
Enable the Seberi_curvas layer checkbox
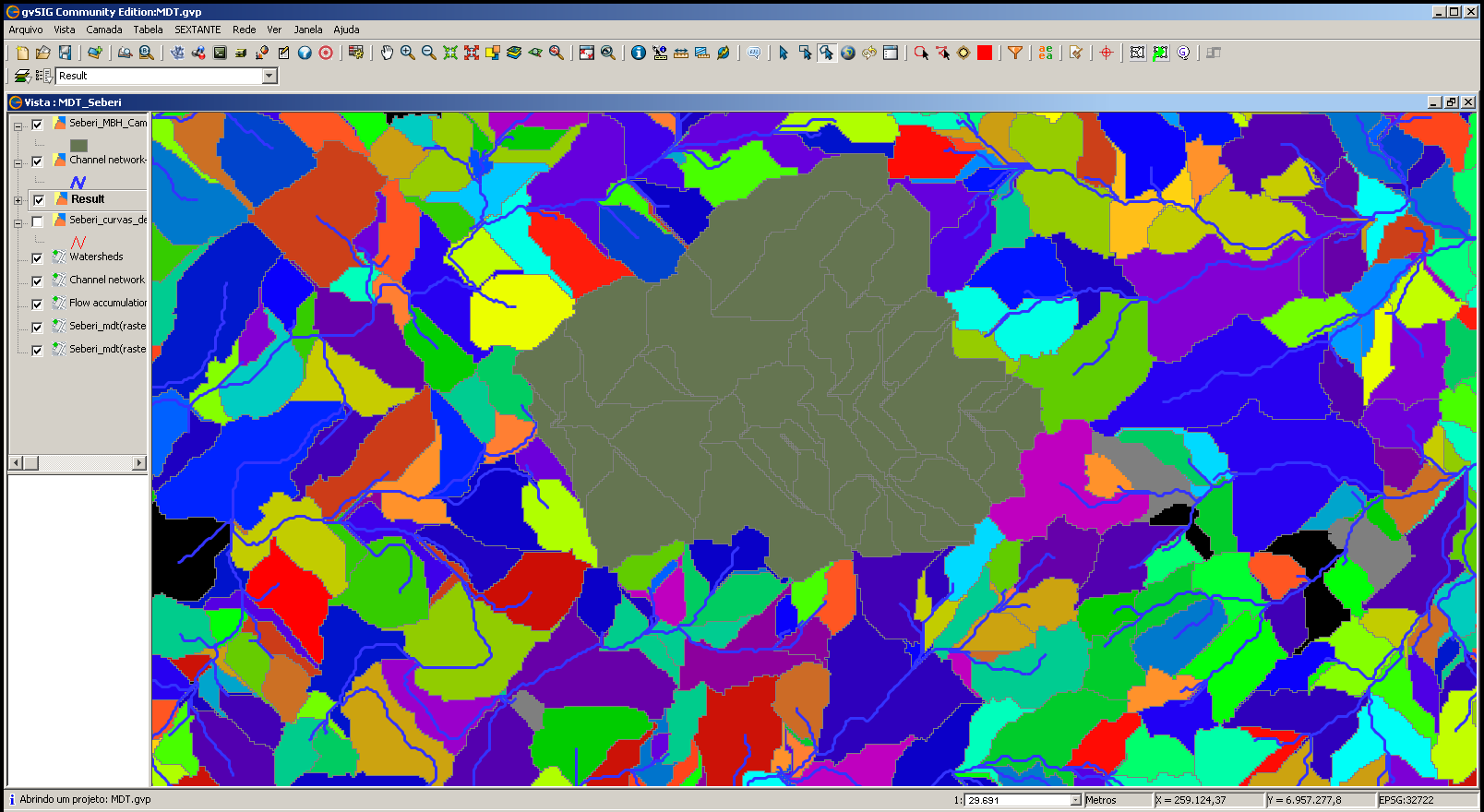pos(37,221)
